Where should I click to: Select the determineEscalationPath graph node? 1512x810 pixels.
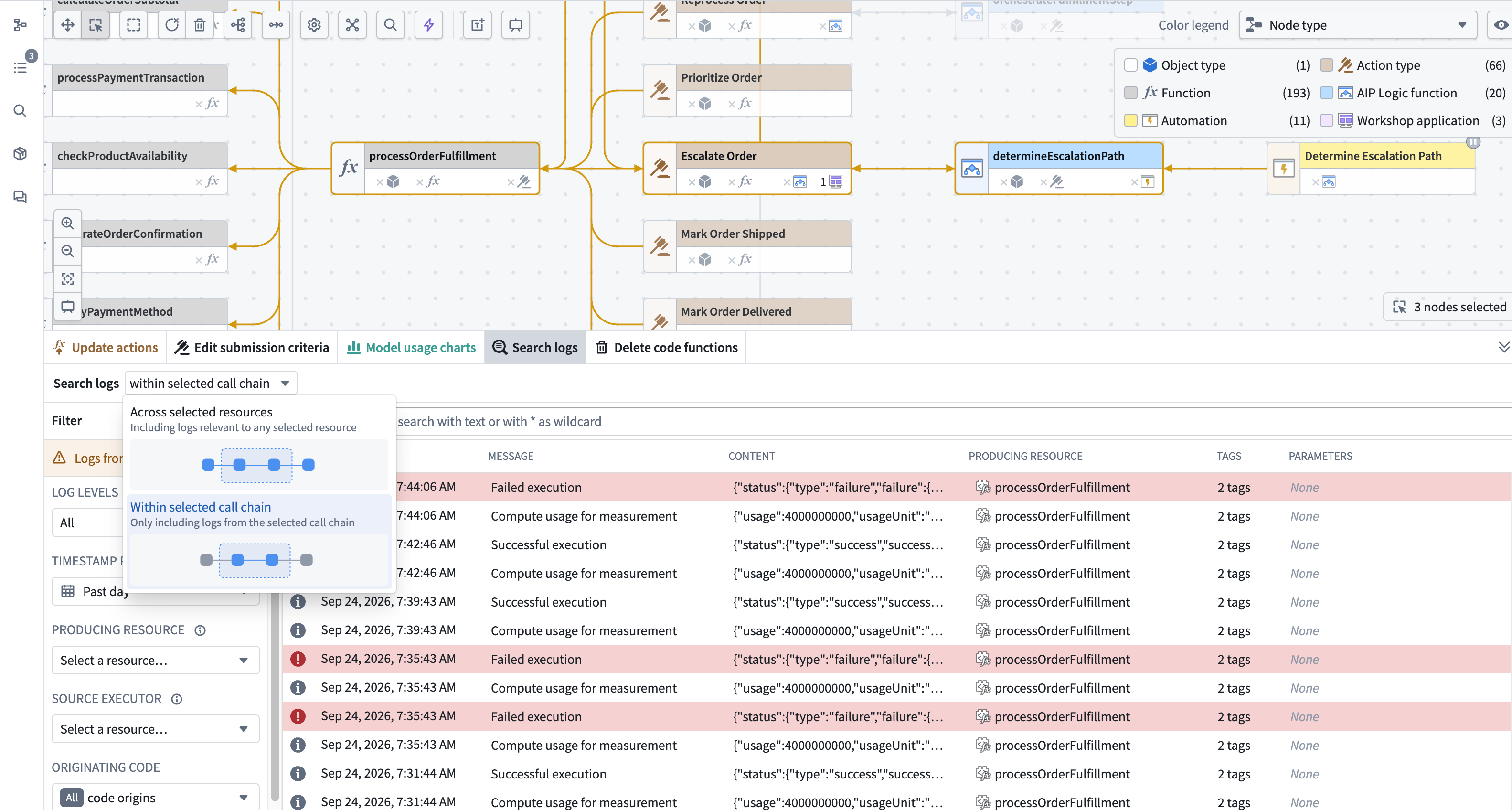click(1059, 169)
